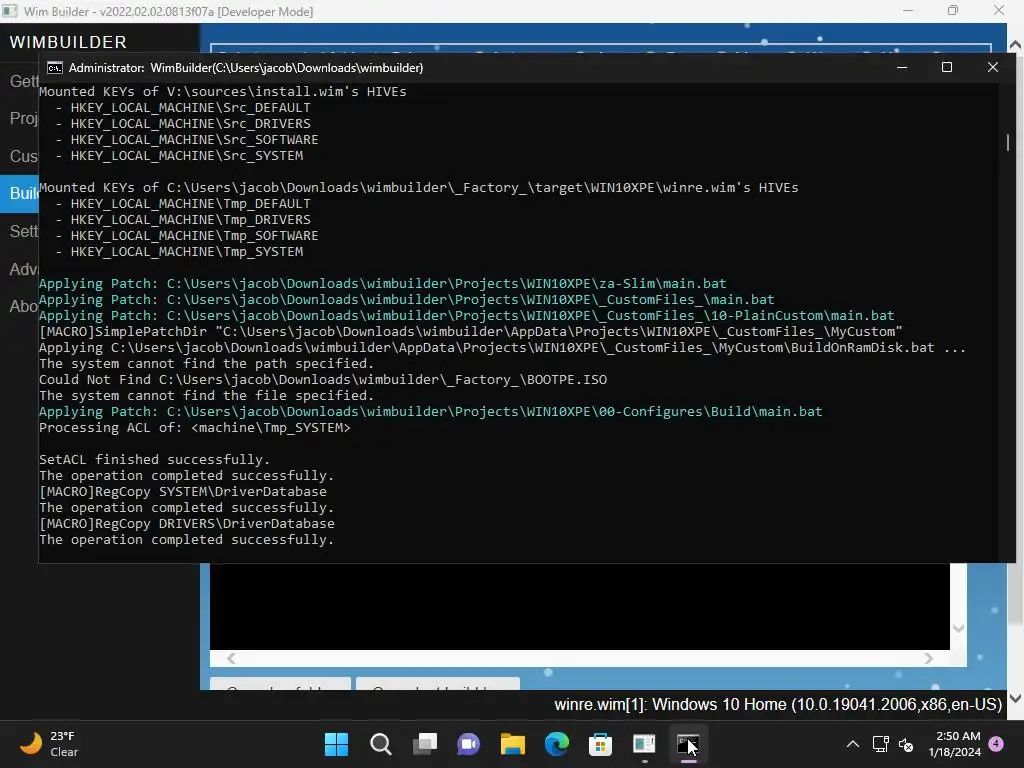Image resolution: width=1024 pixels, height=768 pixels.
Task: Switch to command prompt taskbar icon
Action: [x=688, y=744]
